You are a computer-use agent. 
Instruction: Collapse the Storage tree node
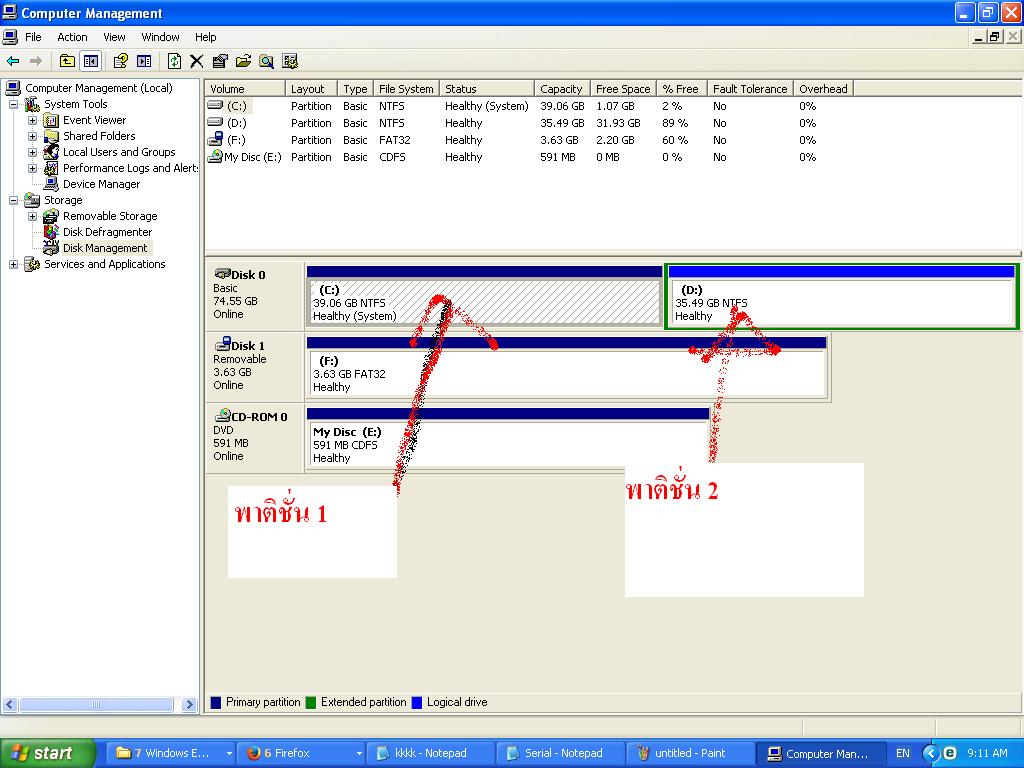(x=13, y=200)
